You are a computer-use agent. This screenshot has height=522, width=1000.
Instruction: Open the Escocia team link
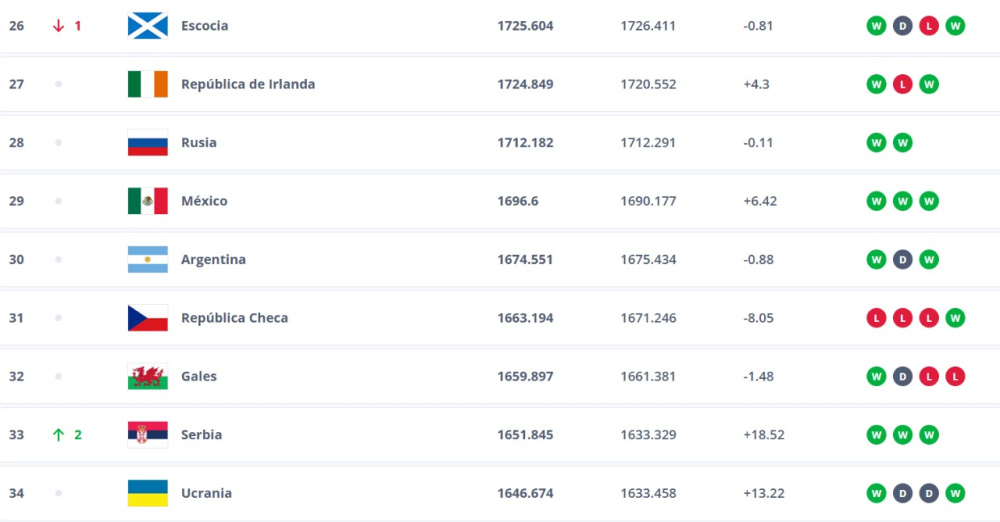(204, 26)
